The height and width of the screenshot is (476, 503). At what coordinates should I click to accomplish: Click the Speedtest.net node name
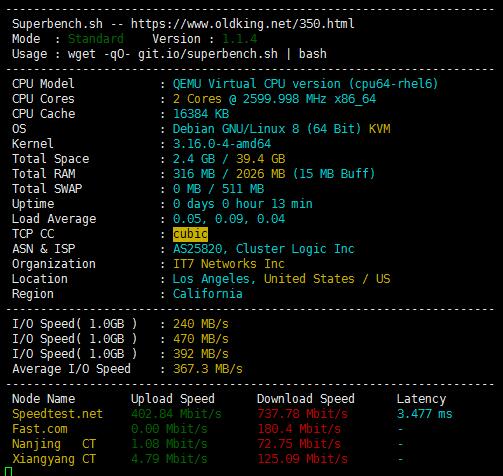(57, 414)
